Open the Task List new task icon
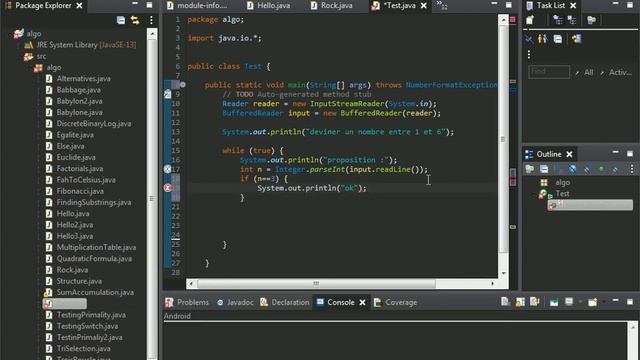The image size is (640, 360). coord(530,20)
